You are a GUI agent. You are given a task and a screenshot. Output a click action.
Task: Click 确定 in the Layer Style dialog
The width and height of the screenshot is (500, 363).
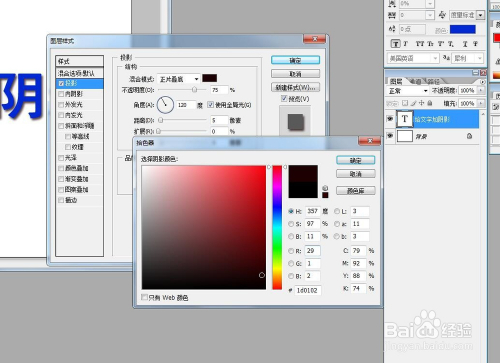[295, 60]
